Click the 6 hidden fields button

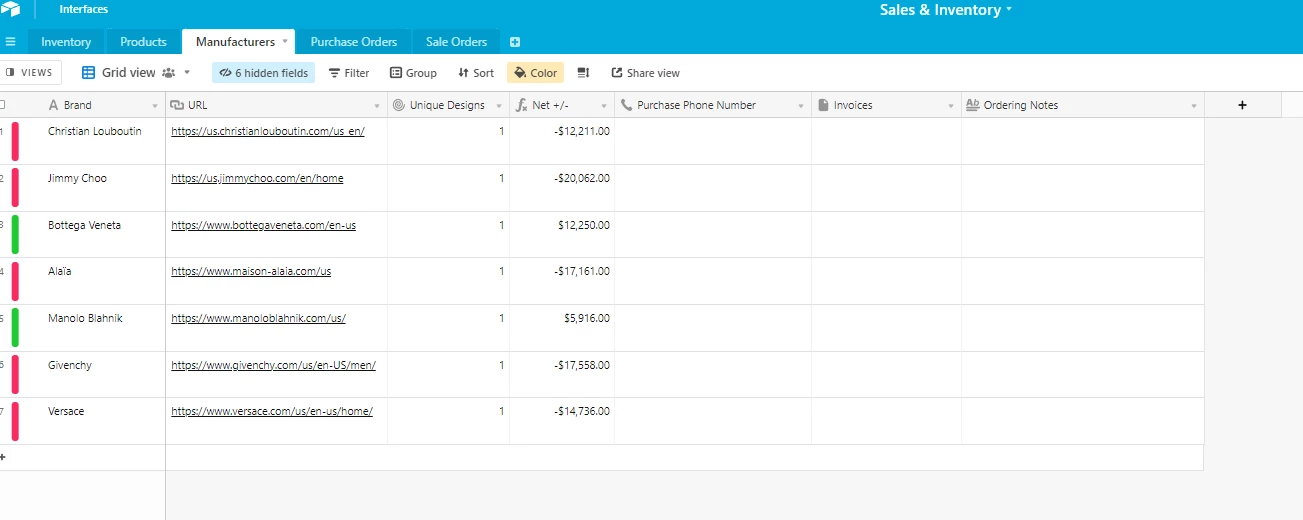click(263, 73)
